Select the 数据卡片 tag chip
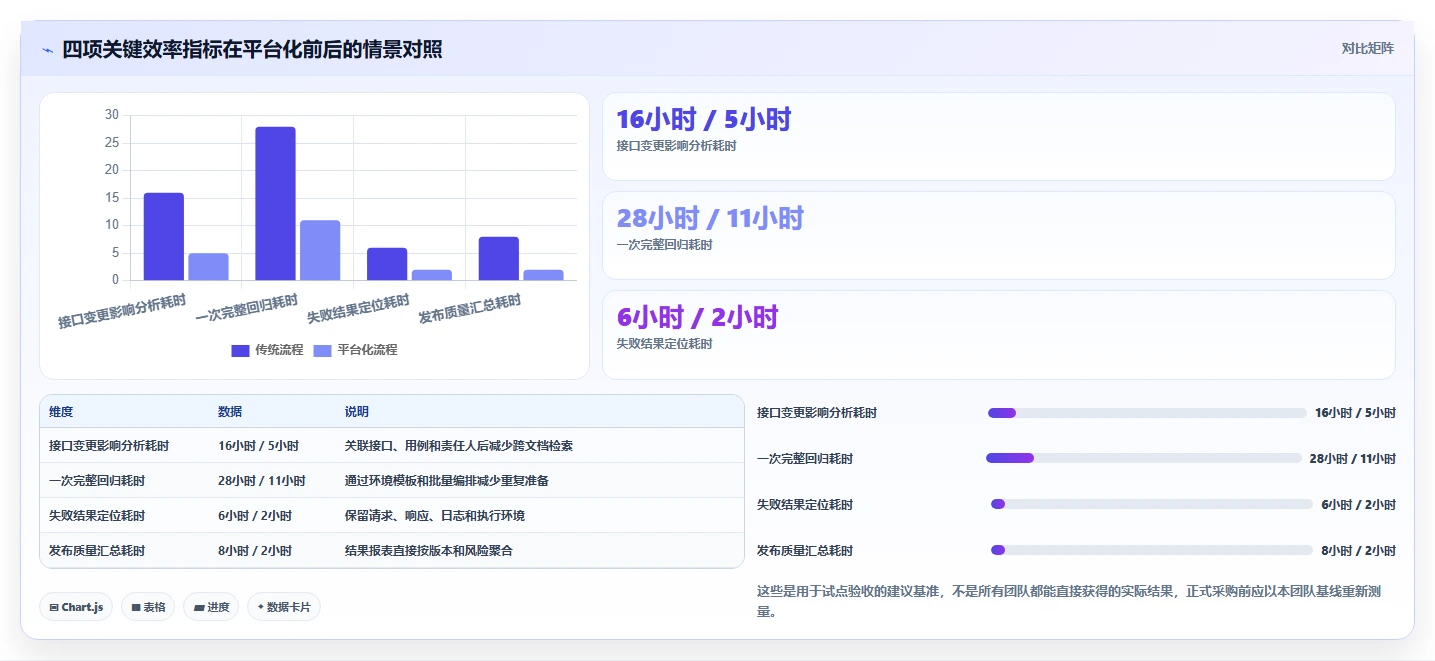The height and width of the screenshot is (661, 1435). click(284, 607)
